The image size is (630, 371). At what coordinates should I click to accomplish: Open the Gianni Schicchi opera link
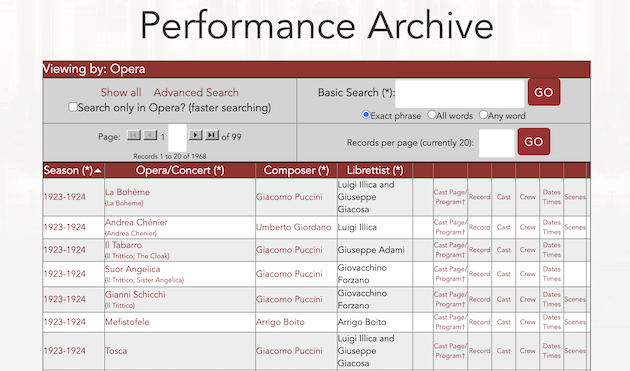(x=135, y=294)
